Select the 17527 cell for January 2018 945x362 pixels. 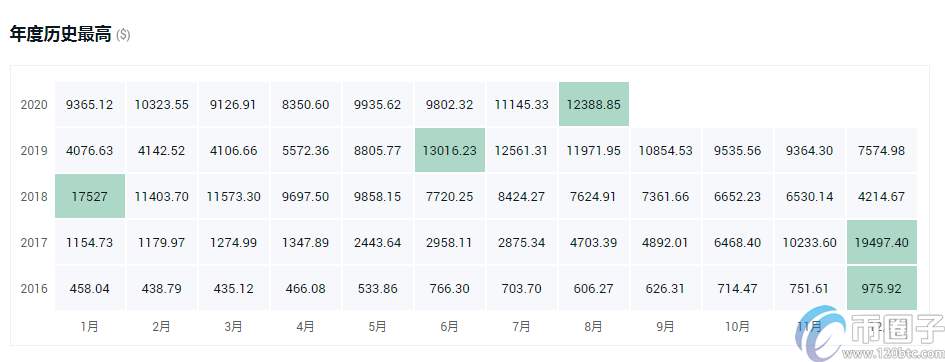click(90, 196)
